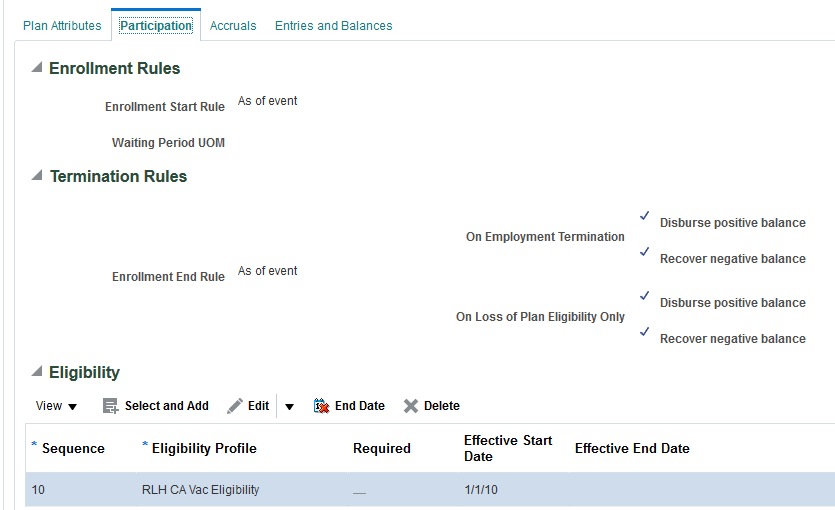
Task: Open the Accruals tab
Action: [x=233, y=25]
